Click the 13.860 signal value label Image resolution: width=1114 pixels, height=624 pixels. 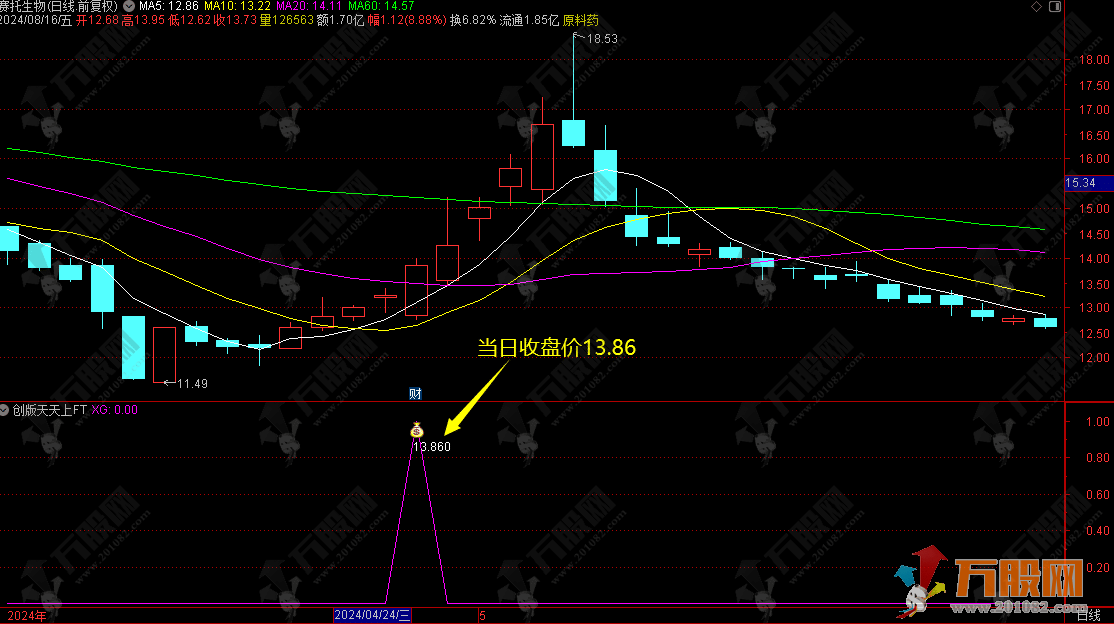pos(432,447)
